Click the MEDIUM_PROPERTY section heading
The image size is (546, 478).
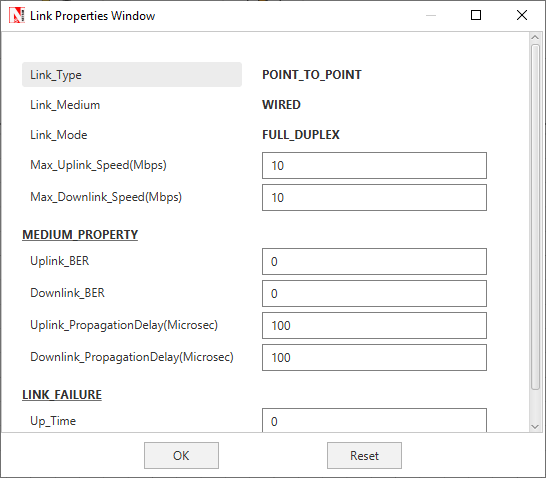pyautogui.click(x=80, y=235)
